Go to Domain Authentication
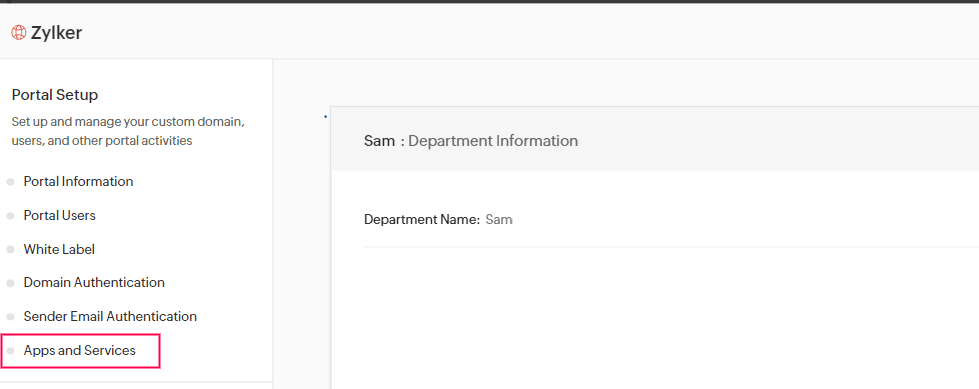The image size is (979, 389). 94,283
